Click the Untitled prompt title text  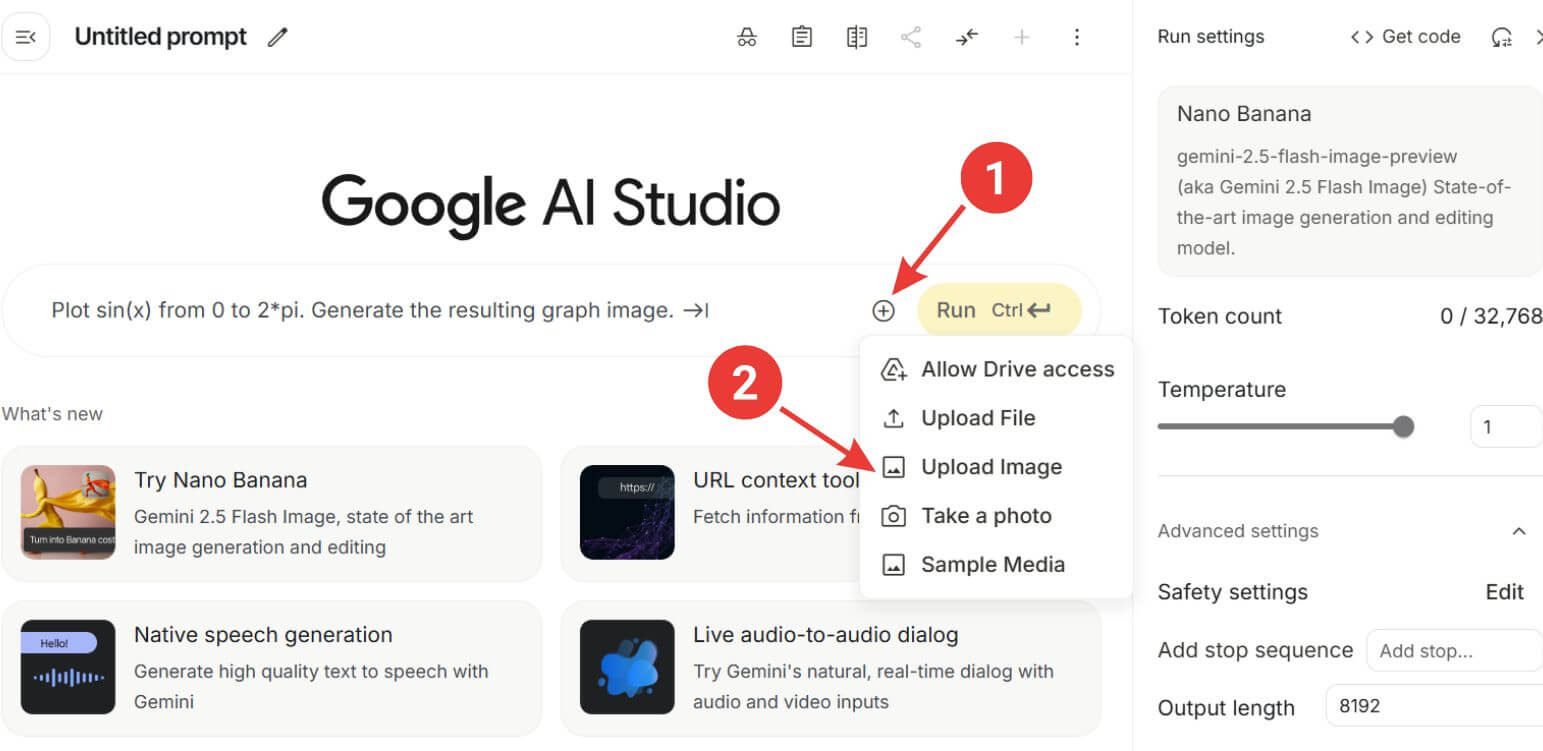[x=160, y=37]
